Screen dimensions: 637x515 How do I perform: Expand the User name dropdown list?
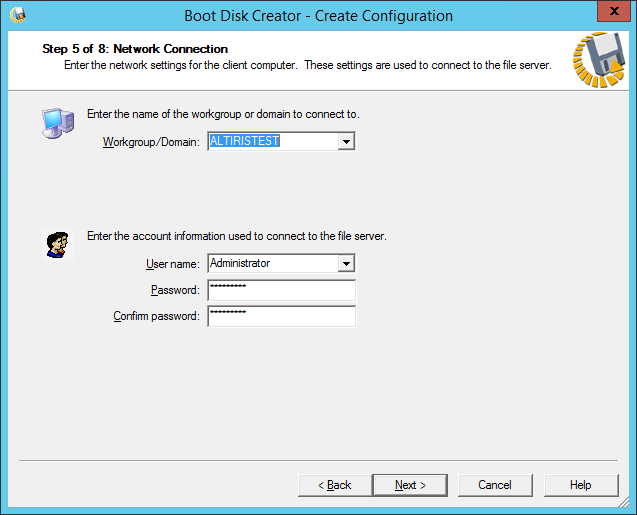click(x=346, y=264)
